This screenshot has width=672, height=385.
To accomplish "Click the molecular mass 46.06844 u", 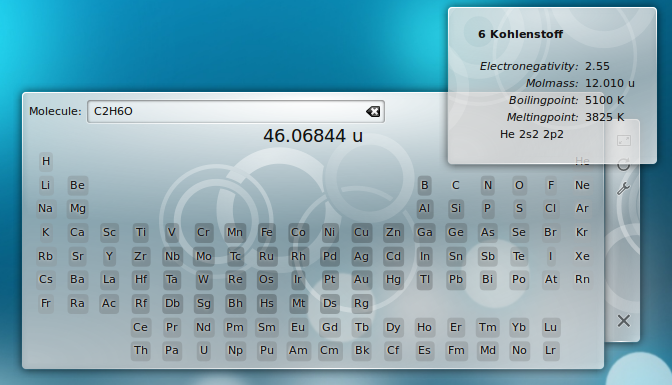I will coord(313,136).
